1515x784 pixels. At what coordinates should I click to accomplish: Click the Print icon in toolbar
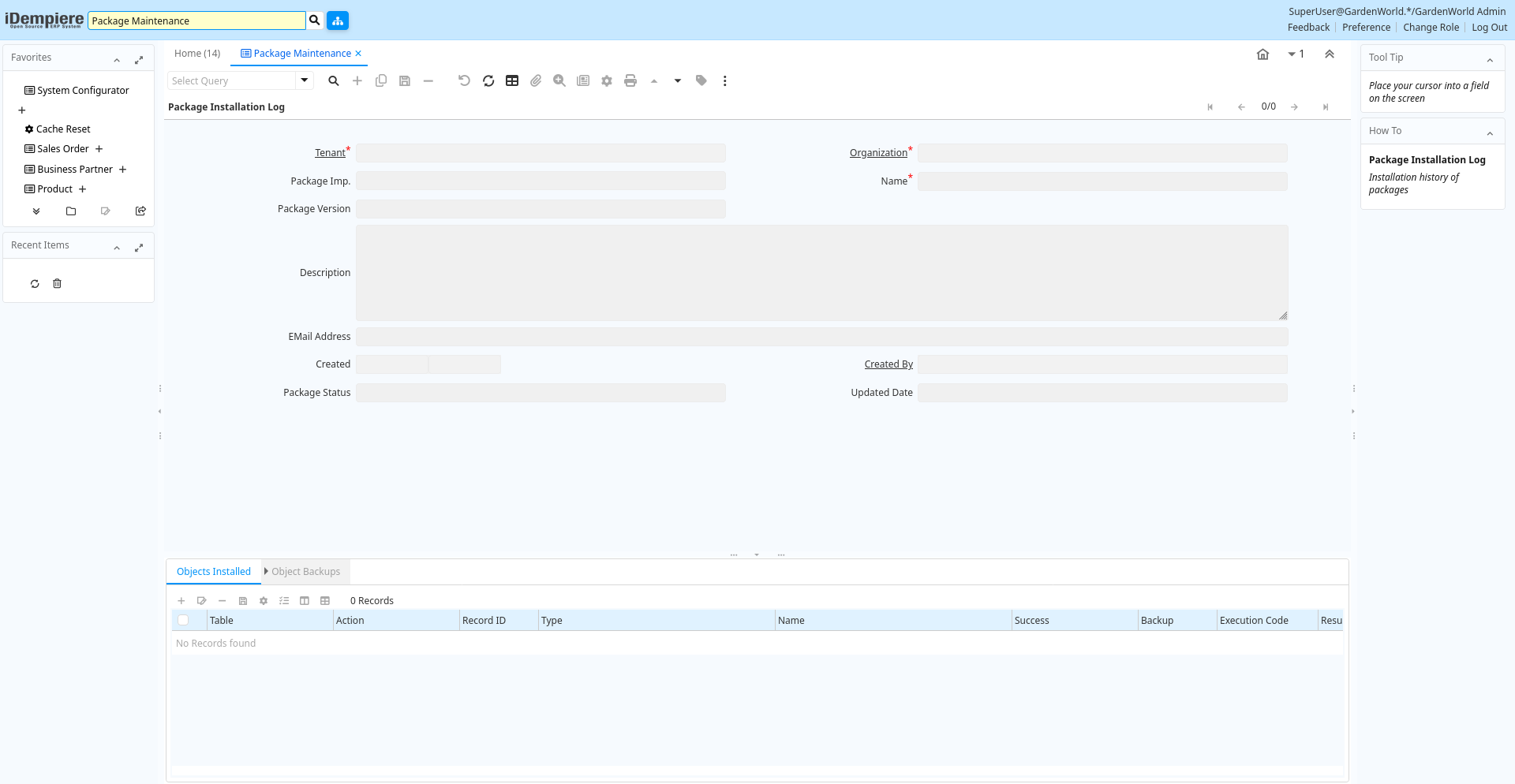point(630,80)
